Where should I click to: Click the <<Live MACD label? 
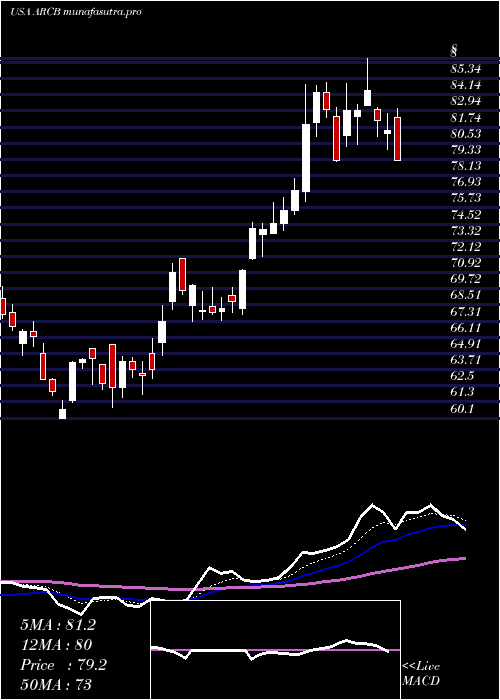[x=421, y=674]
